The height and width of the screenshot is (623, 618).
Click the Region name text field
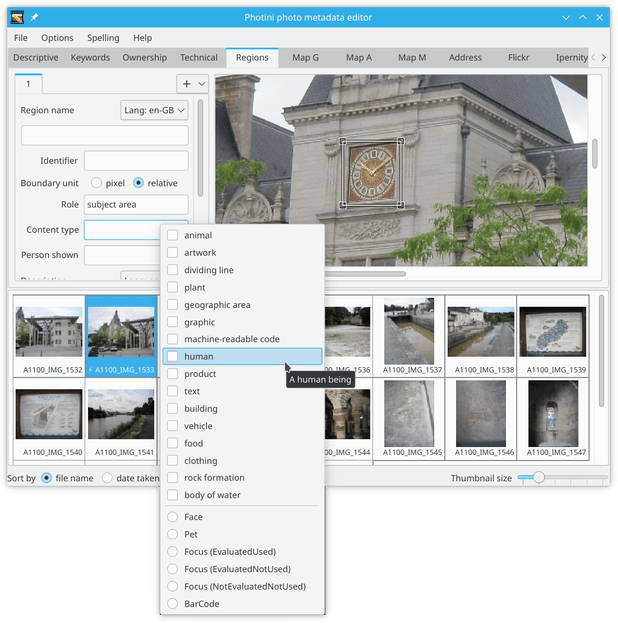105,135
